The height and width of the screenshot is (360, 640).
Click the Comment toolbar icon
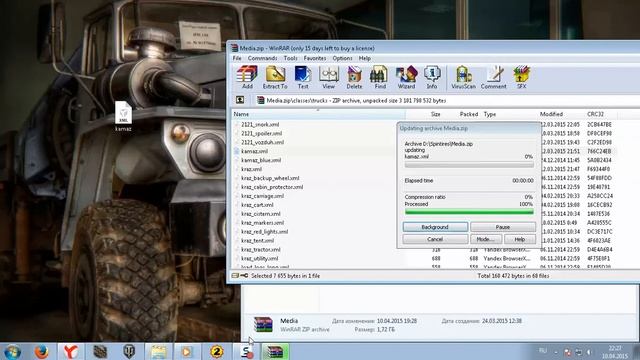493,77
